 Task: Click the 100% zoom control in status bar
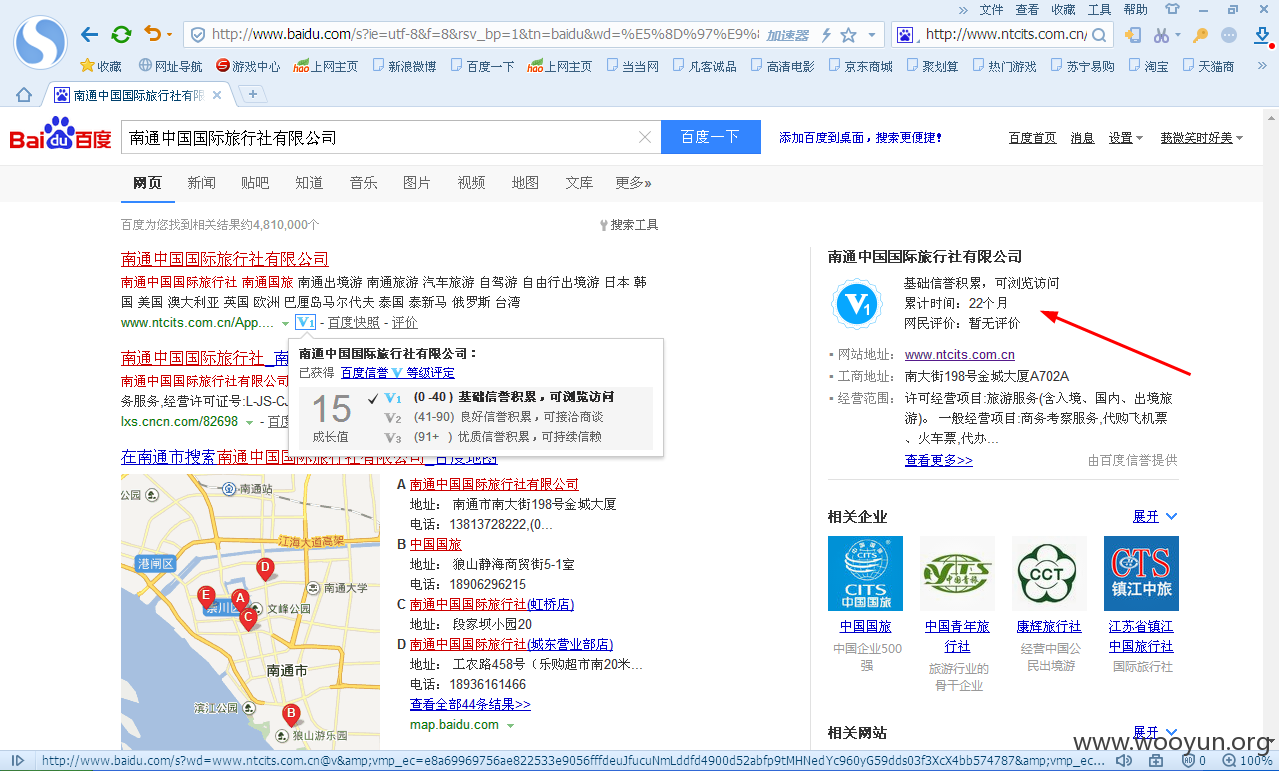pos(1248,761)
